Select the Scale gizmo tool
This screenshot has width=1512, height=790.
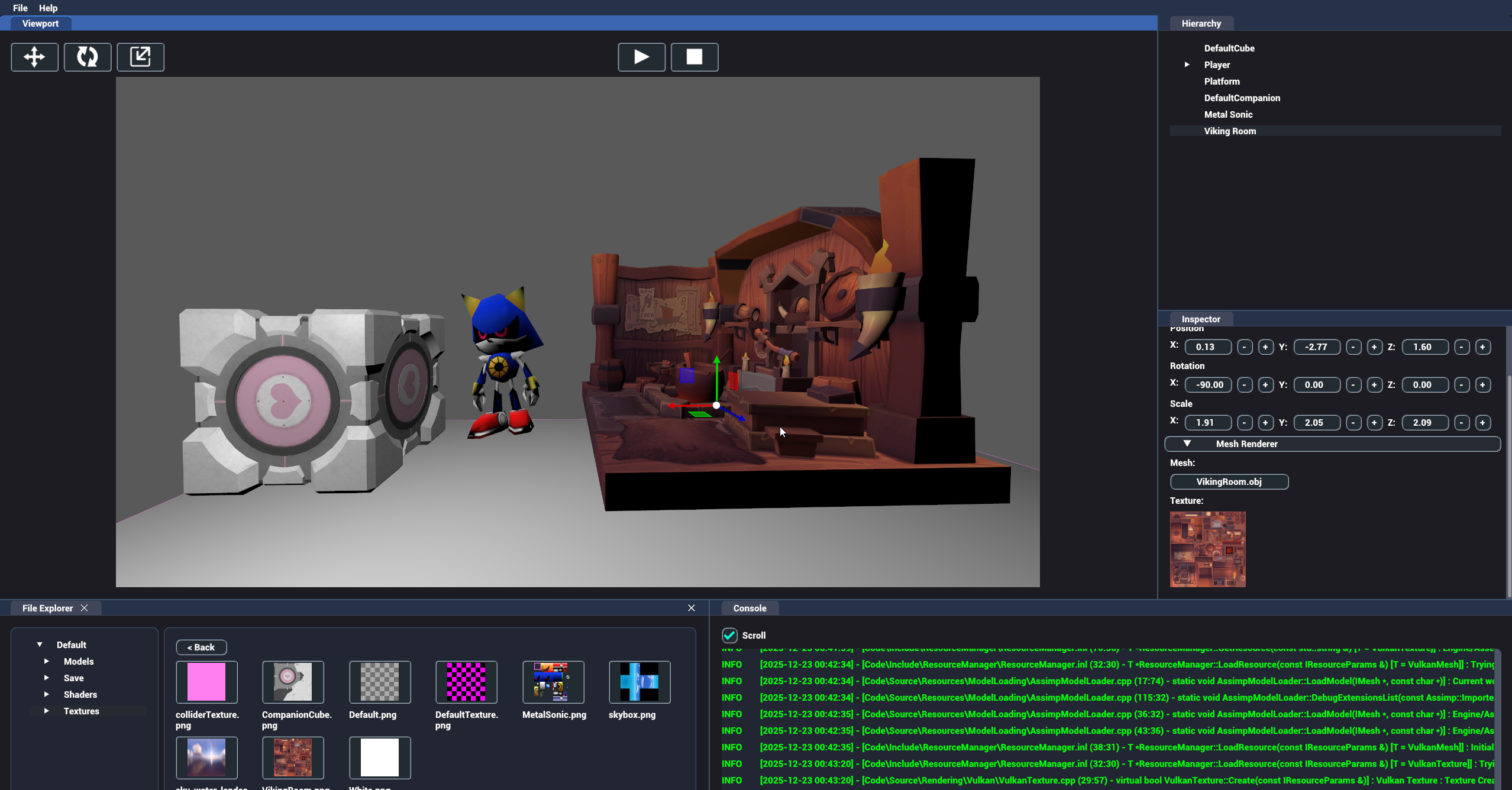point(140,57)
